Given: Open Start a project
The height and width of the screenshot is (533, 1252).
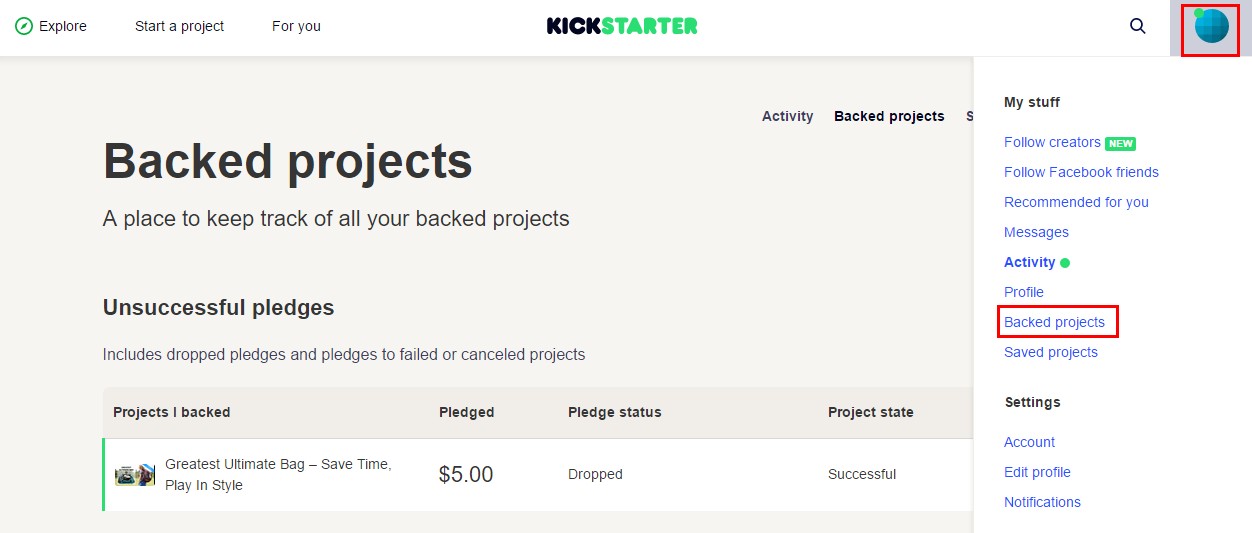Looking at the screenshot, I should (180, 26).
